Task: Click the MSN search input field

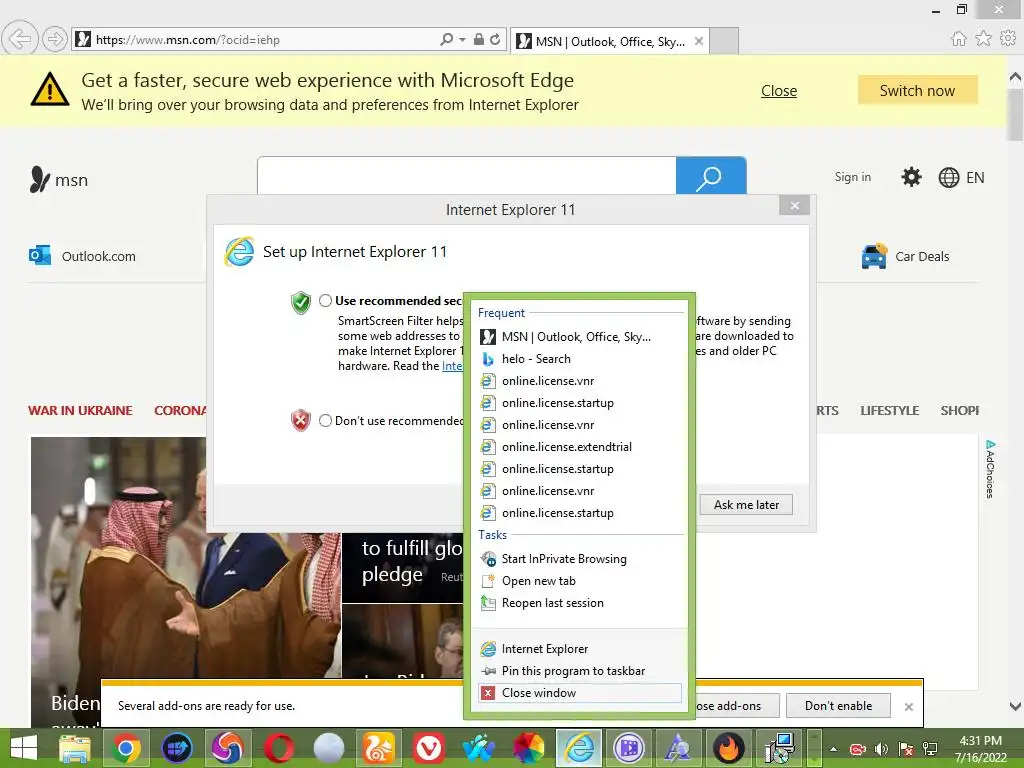Action: click(466, 176)
